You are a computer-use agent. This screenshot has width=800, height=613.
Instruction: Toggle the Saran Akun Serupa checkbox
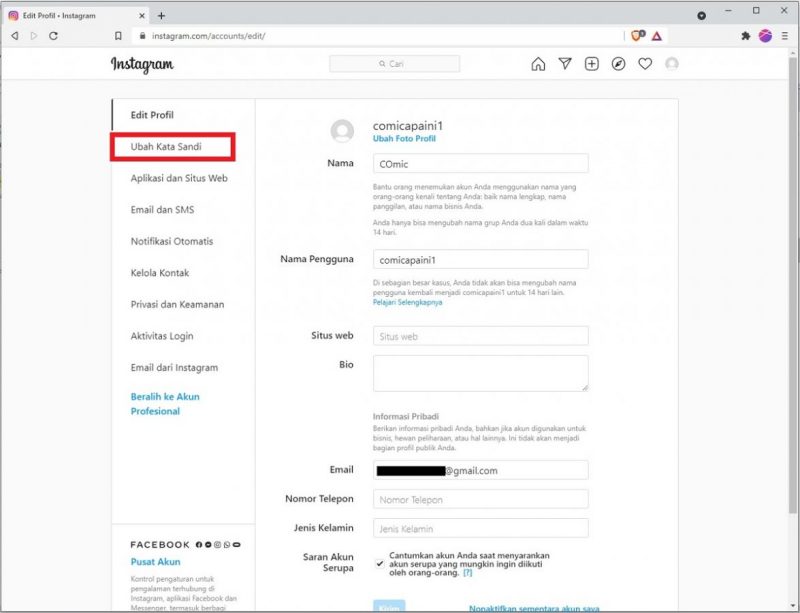coord(380,564)
